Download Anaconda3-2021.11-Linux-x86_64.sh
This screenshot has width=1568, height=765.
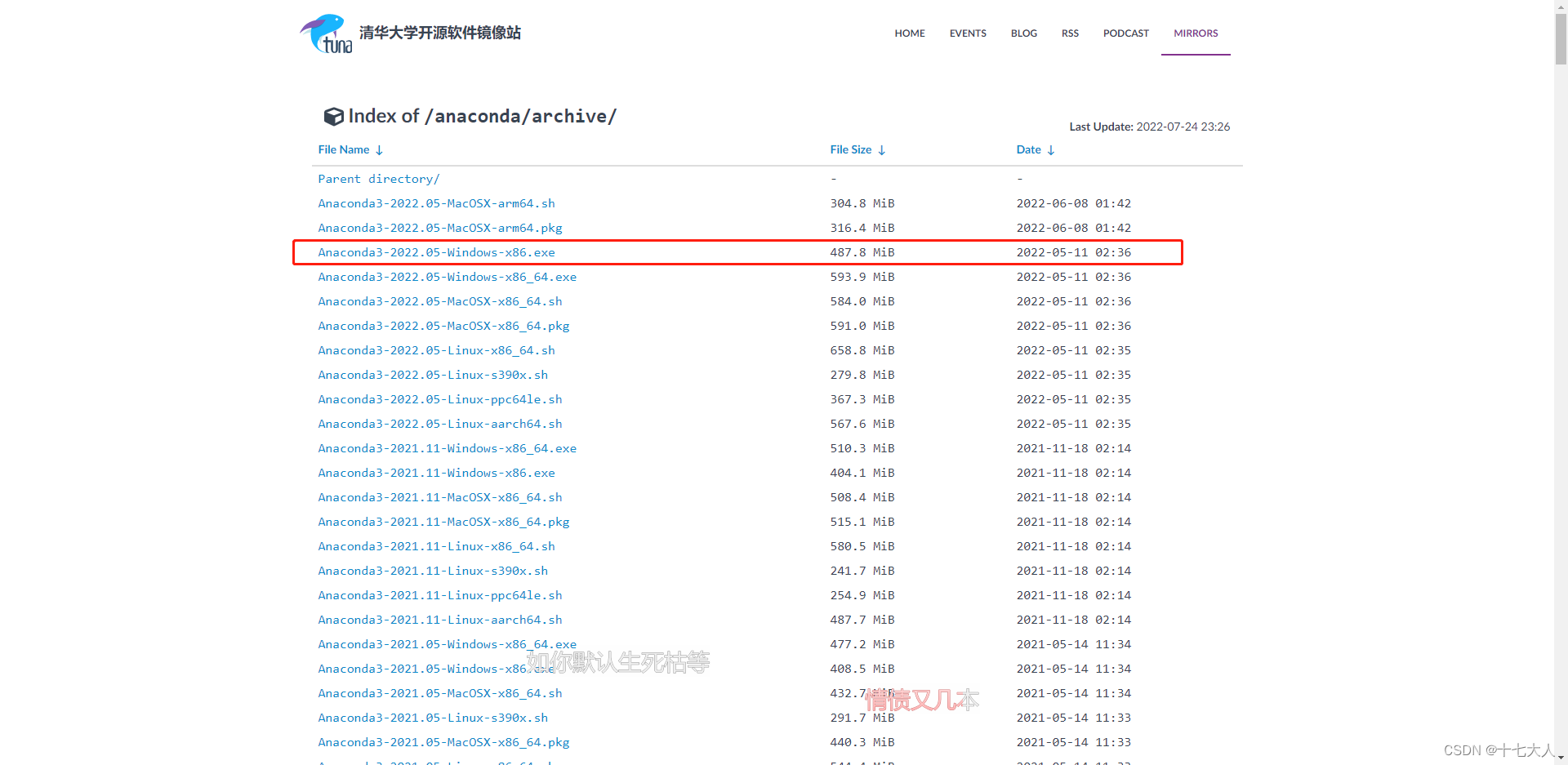coord(436,546)
